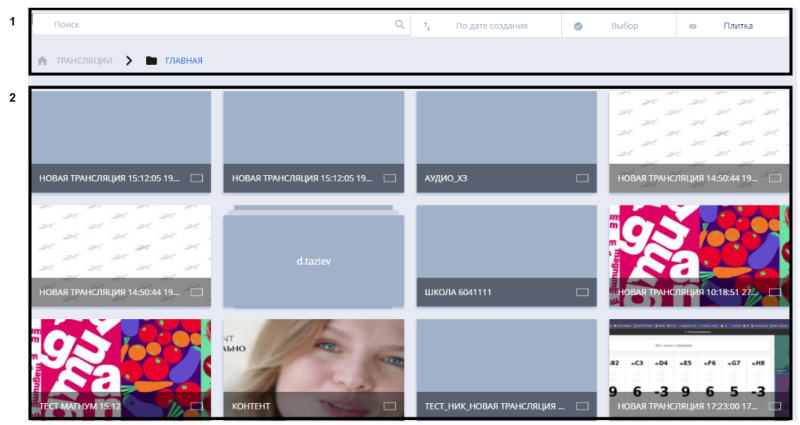Open the d.taziev folder
Viewport: 800px width, 425px height.
[x=313, y=259]
